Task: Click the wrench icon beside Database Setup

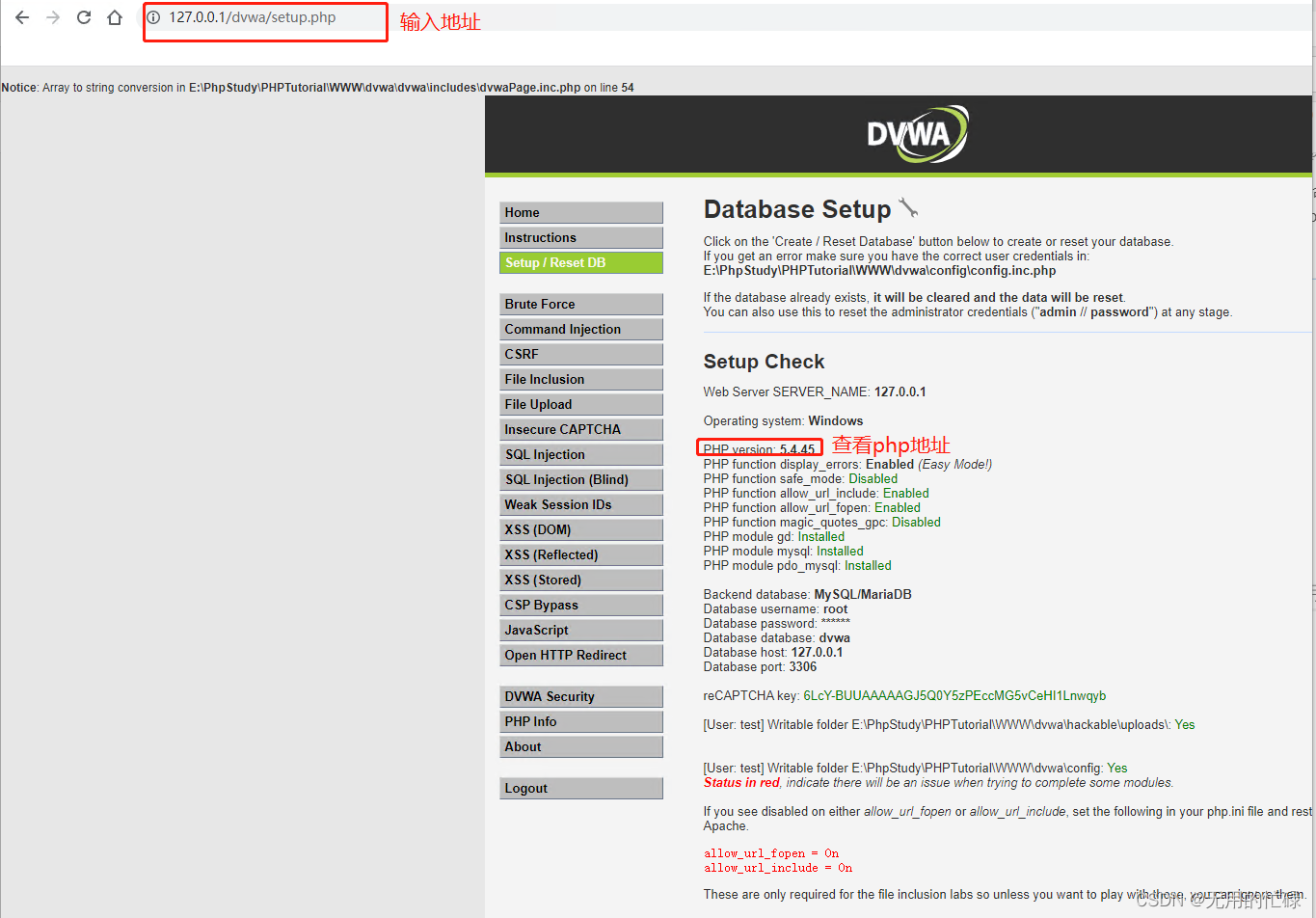Action: point(908,207)
